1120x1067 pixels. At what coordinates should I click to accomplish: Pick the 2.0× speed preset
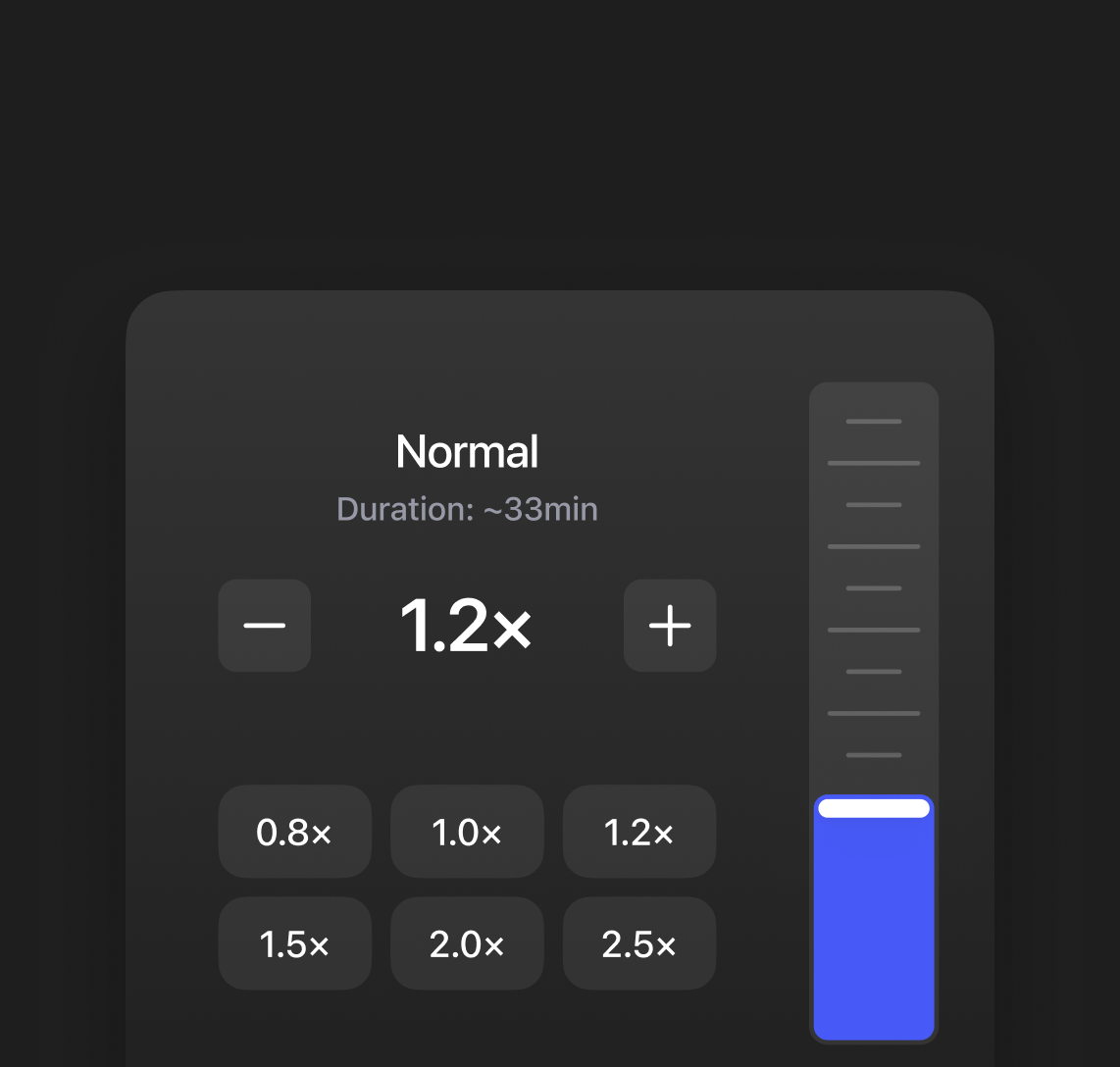(x=467, y=944)
